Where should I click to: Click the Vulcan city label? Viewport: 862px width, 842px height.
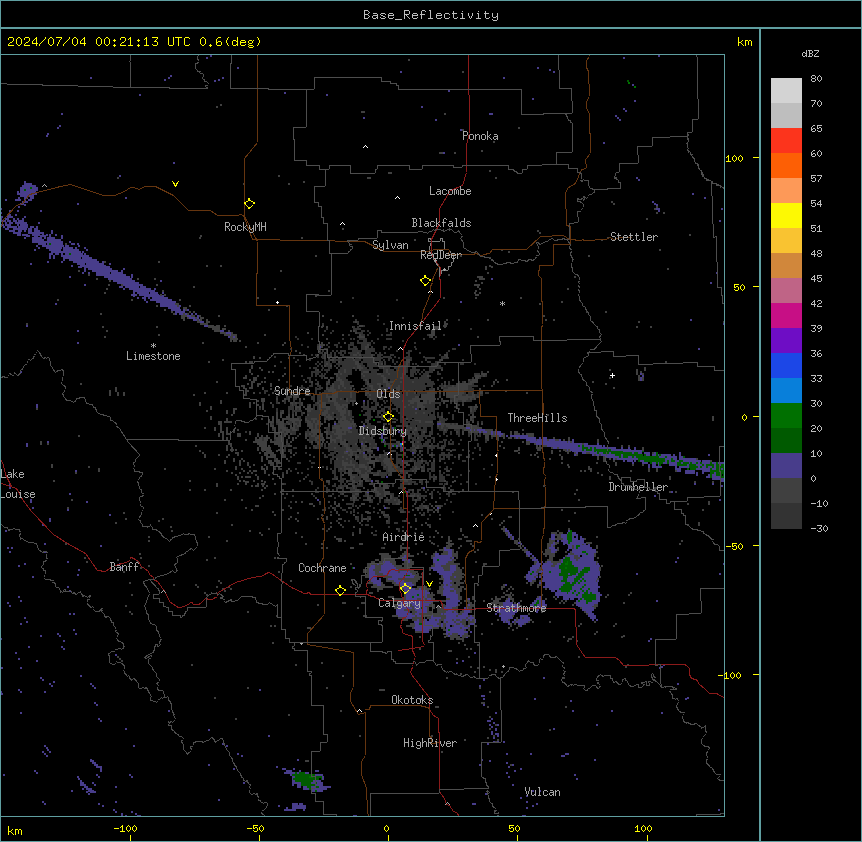click(x=542, y=792)
